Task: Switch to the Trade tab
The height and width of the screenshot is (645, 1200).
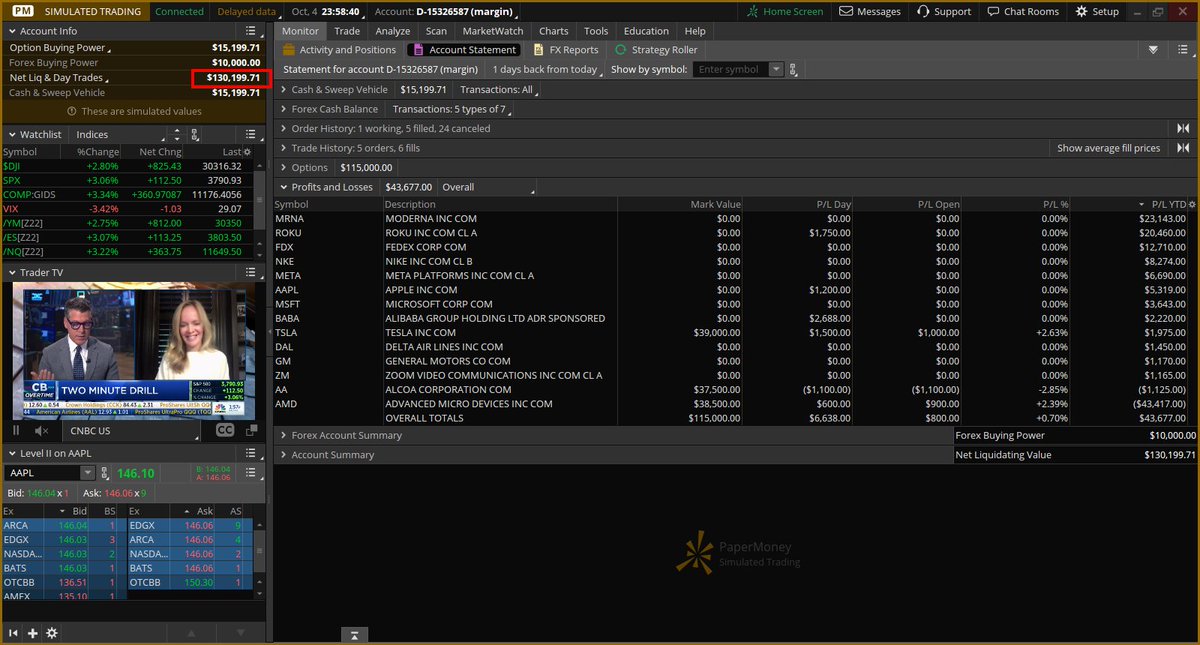Action: tap(347, 31)
